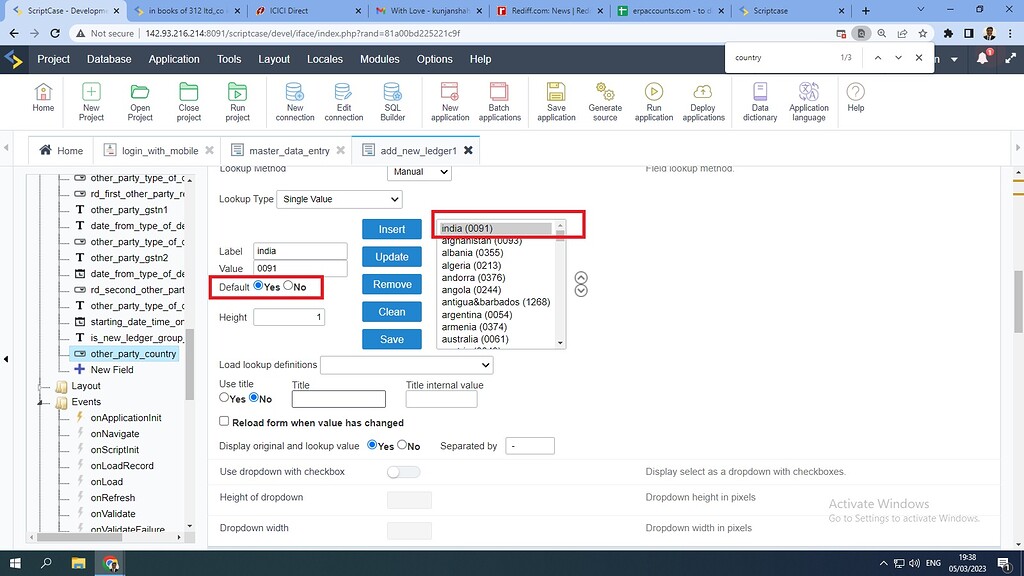
Task: Deploy applications
Action: (x=702, y=100)
